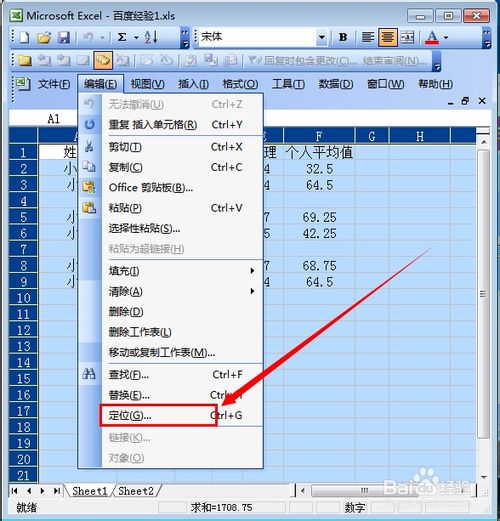Open the 格式(O) menu
The width and height of the screenshot is (500, 521).
[x=240, y=84]
